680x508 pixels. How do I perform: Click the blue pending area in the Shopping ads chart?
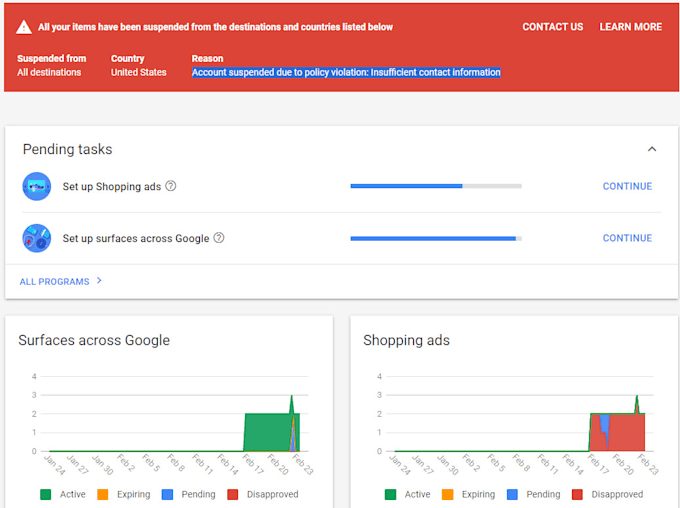click(605, 423)
